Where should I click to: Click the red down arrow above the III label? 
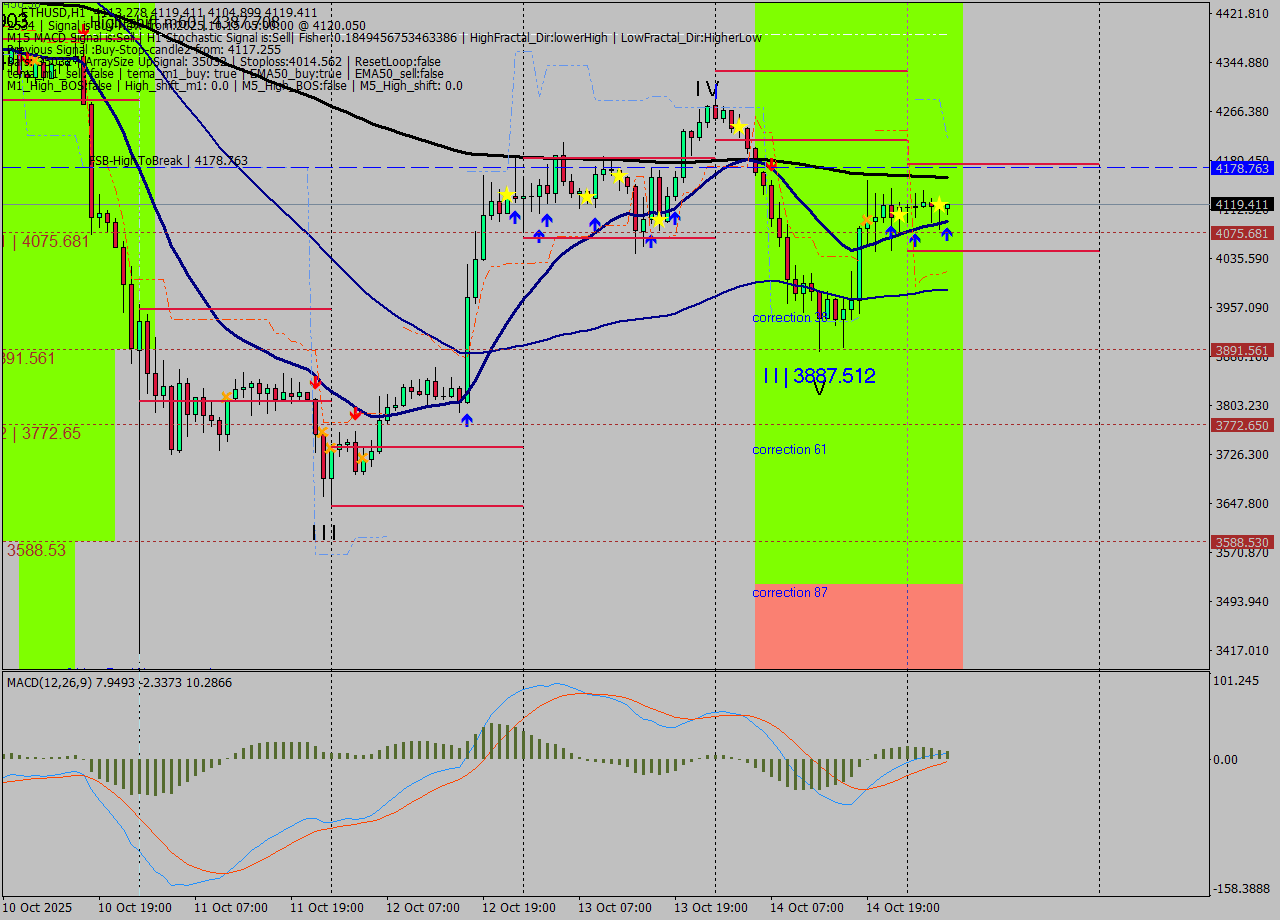coord(317,381)
